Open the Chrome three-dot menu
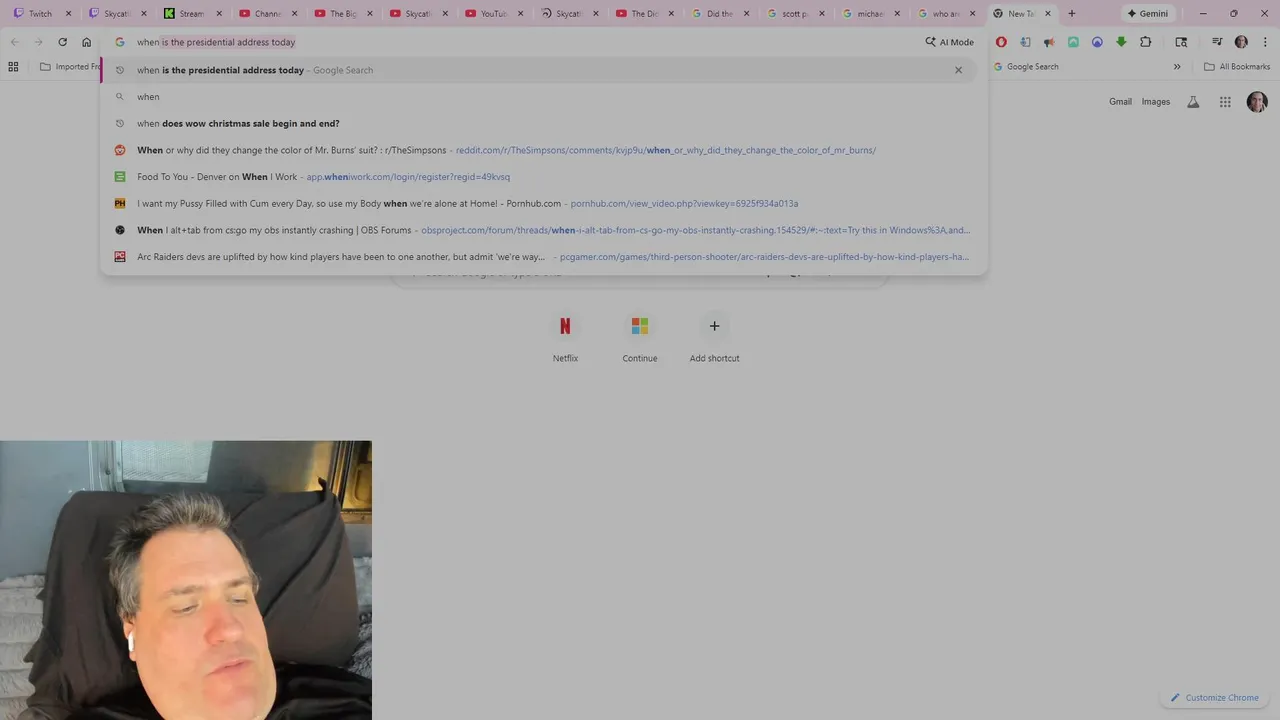The width and height of the screenshot is (1280, 720). tap(1264, 42)
